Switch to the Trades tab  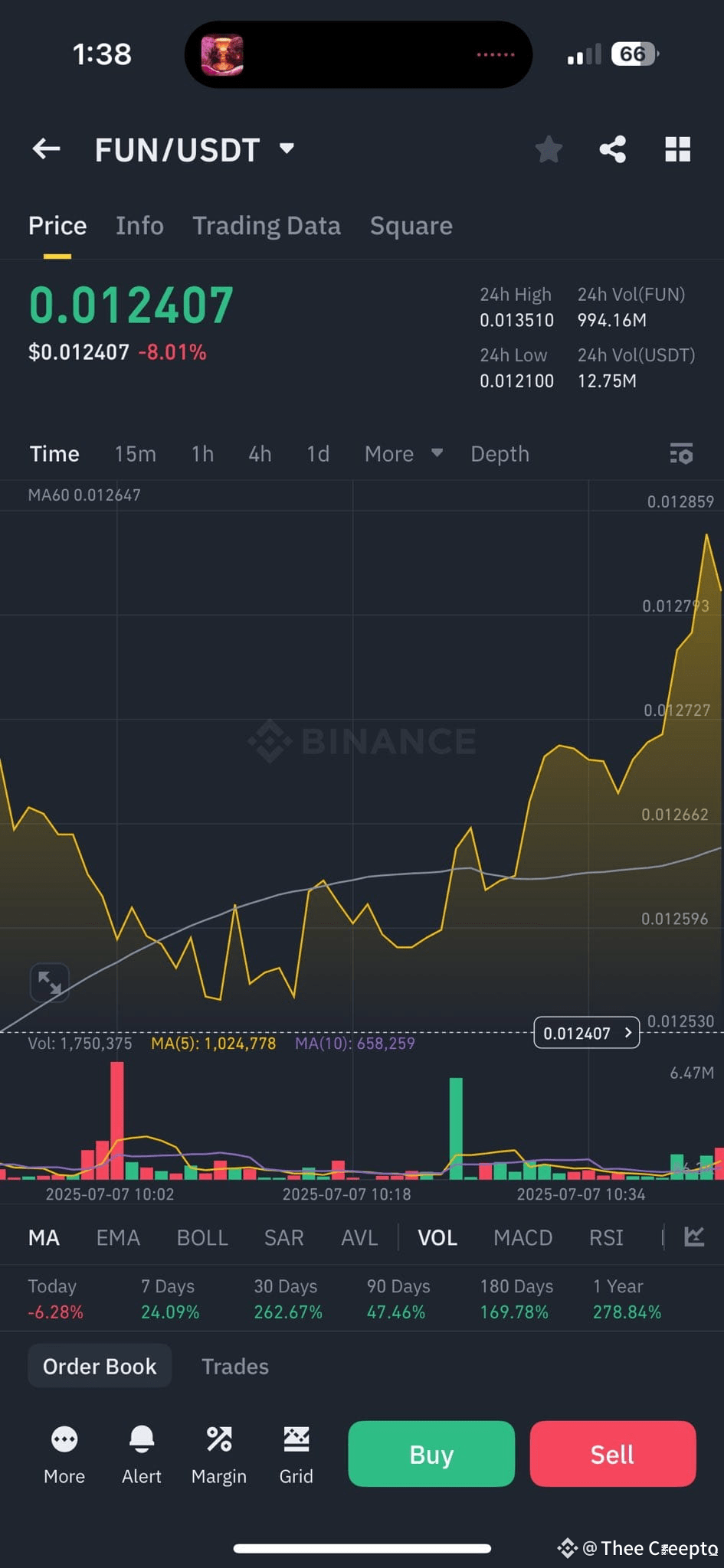tap(235, 1366)
